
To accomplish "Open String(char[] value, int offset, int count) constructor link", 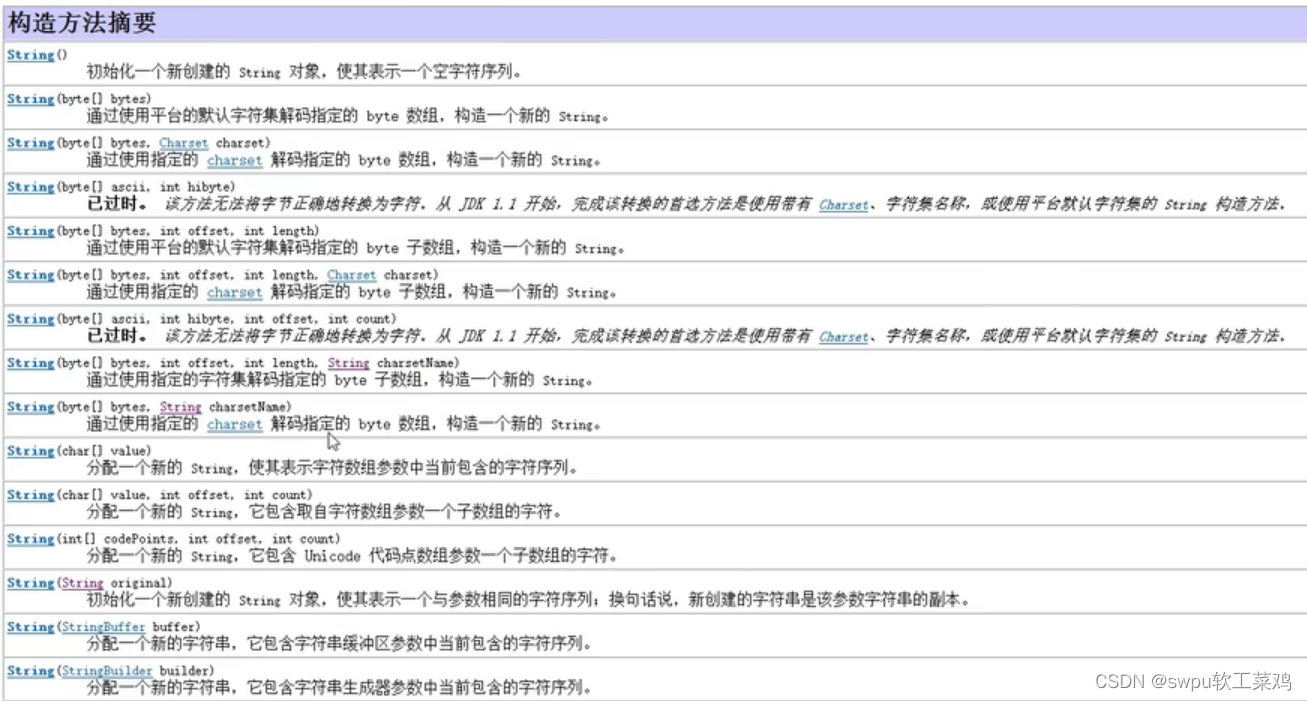I will tap(29, 495).
